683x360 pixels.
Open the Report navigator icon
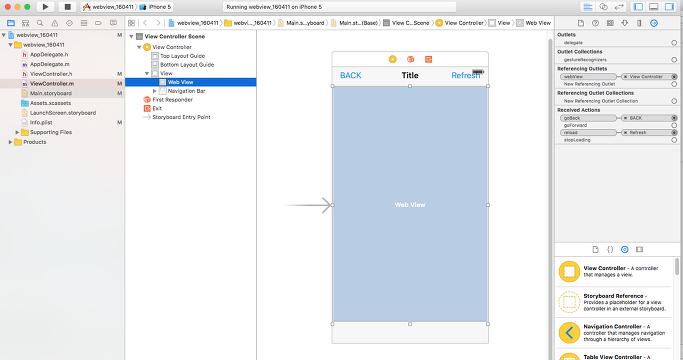point(113,23)
